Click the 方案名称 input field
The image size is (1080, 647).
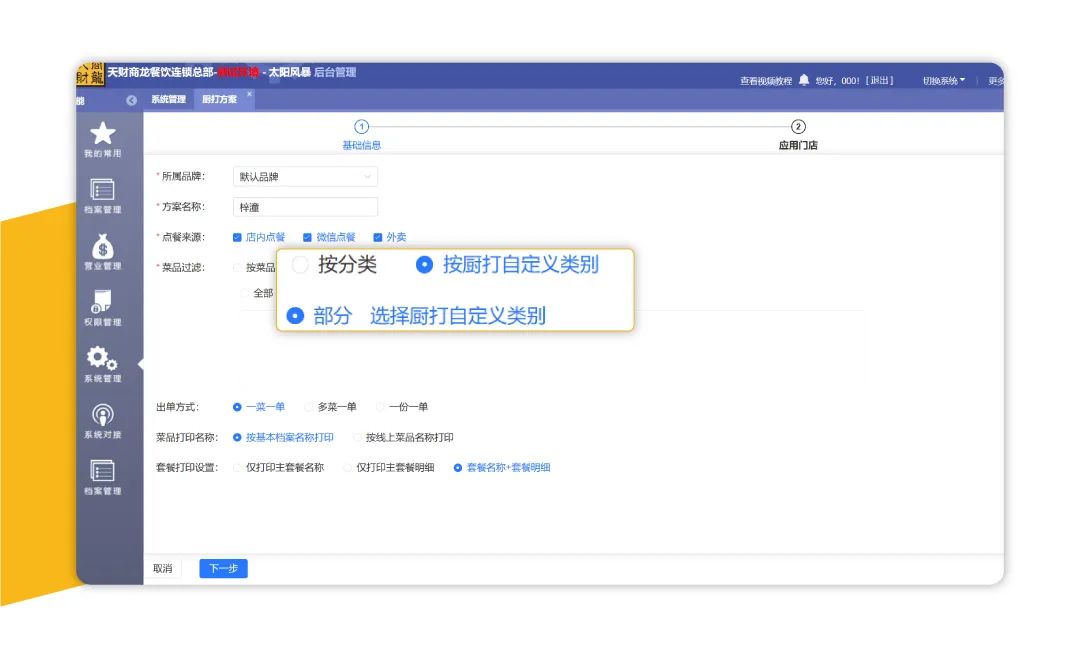(x=305, y=207)
